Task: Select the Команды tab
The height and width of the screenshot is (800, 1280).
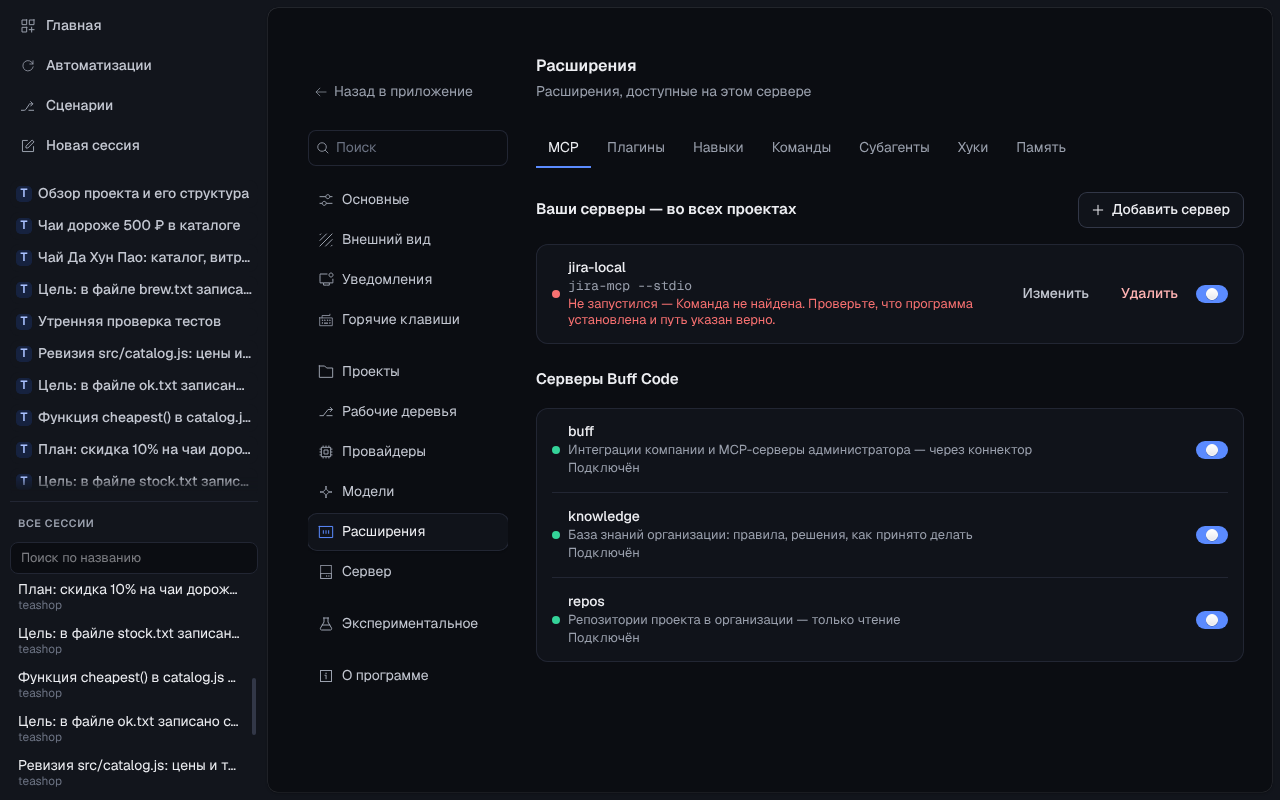Action: point(801,147)
